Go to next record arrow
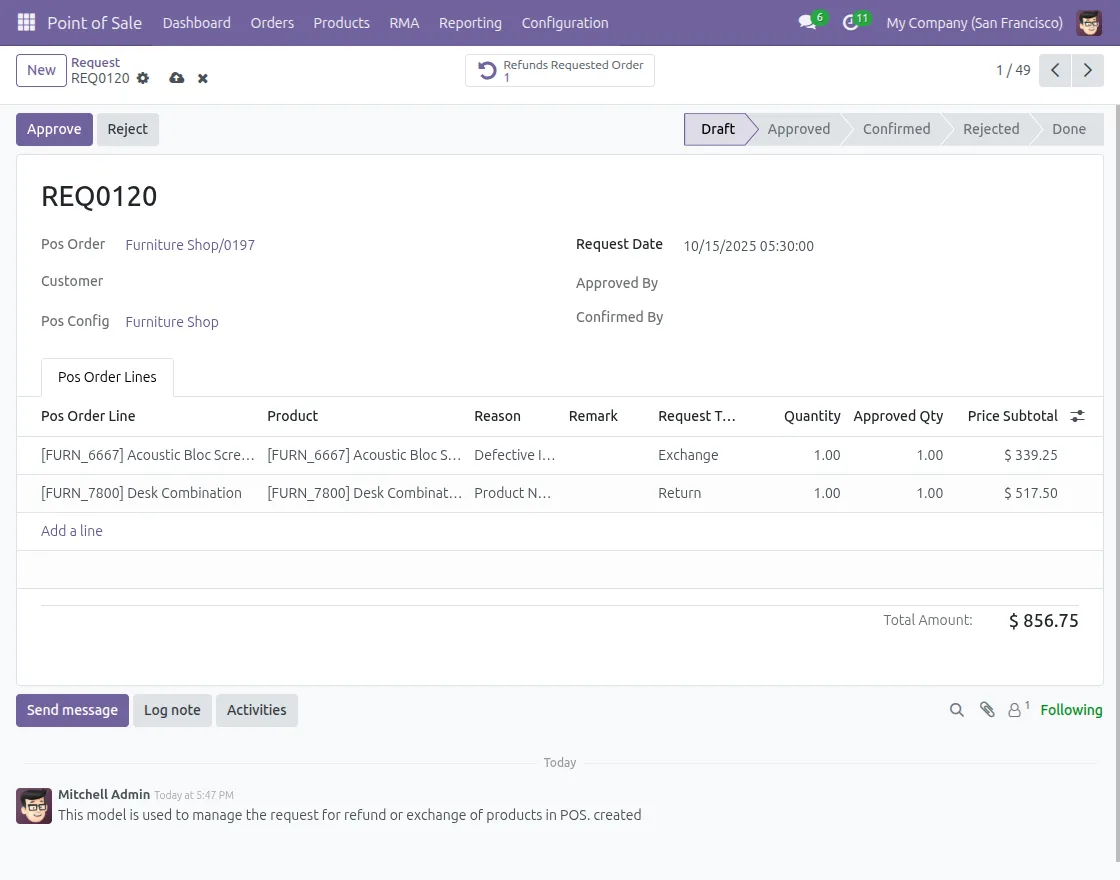 [1087, 70]
